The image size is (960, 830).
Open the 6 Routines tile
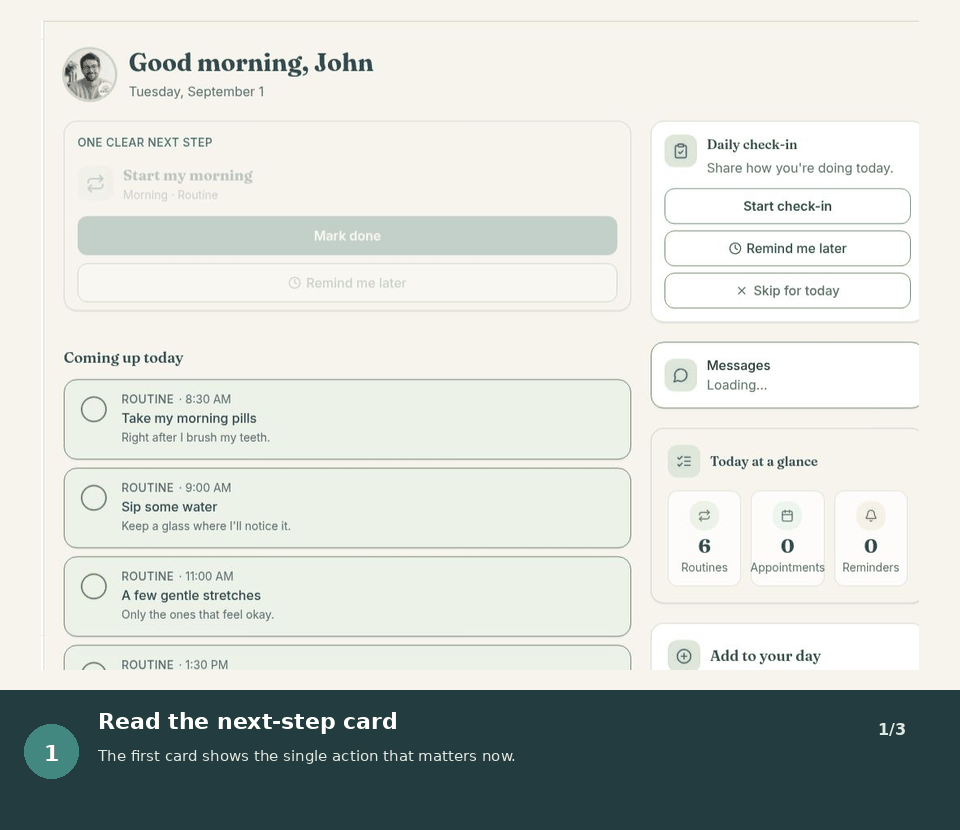point(704,539)
